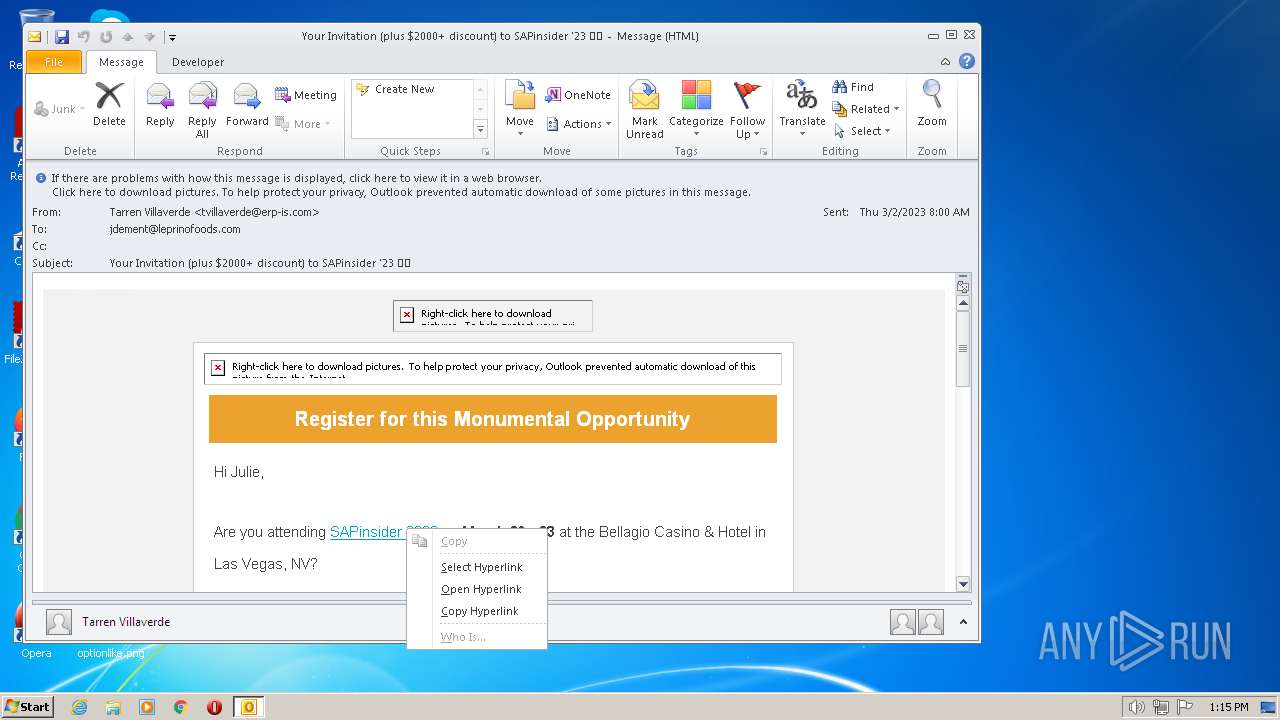Viewport: 1280px width, 720px height.
Task: Click the Reply icon
Action: click(160, 104)
